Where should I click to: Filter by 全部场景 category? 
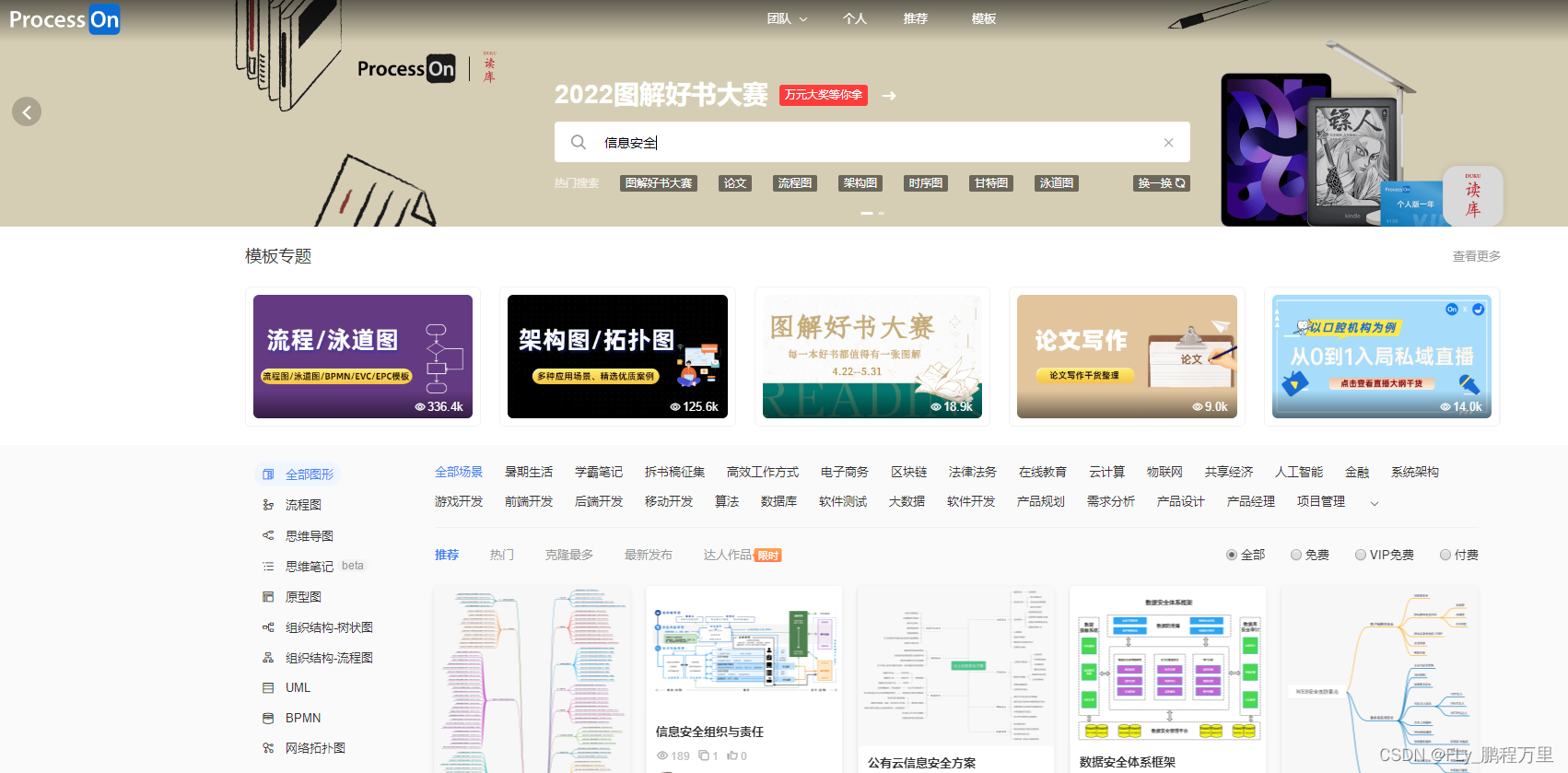pyautogui.click(x=459, y=472)
